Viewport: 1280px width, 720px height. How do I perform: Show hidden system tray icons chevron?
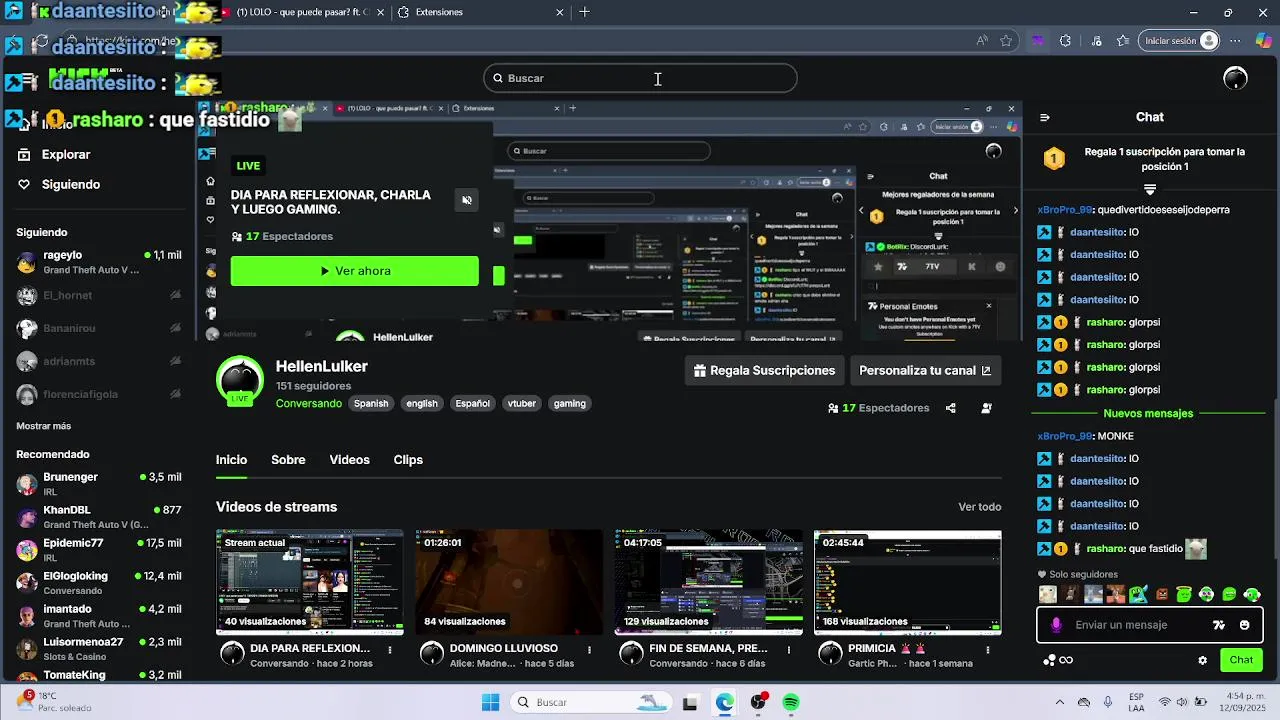tap(1060, 703)
